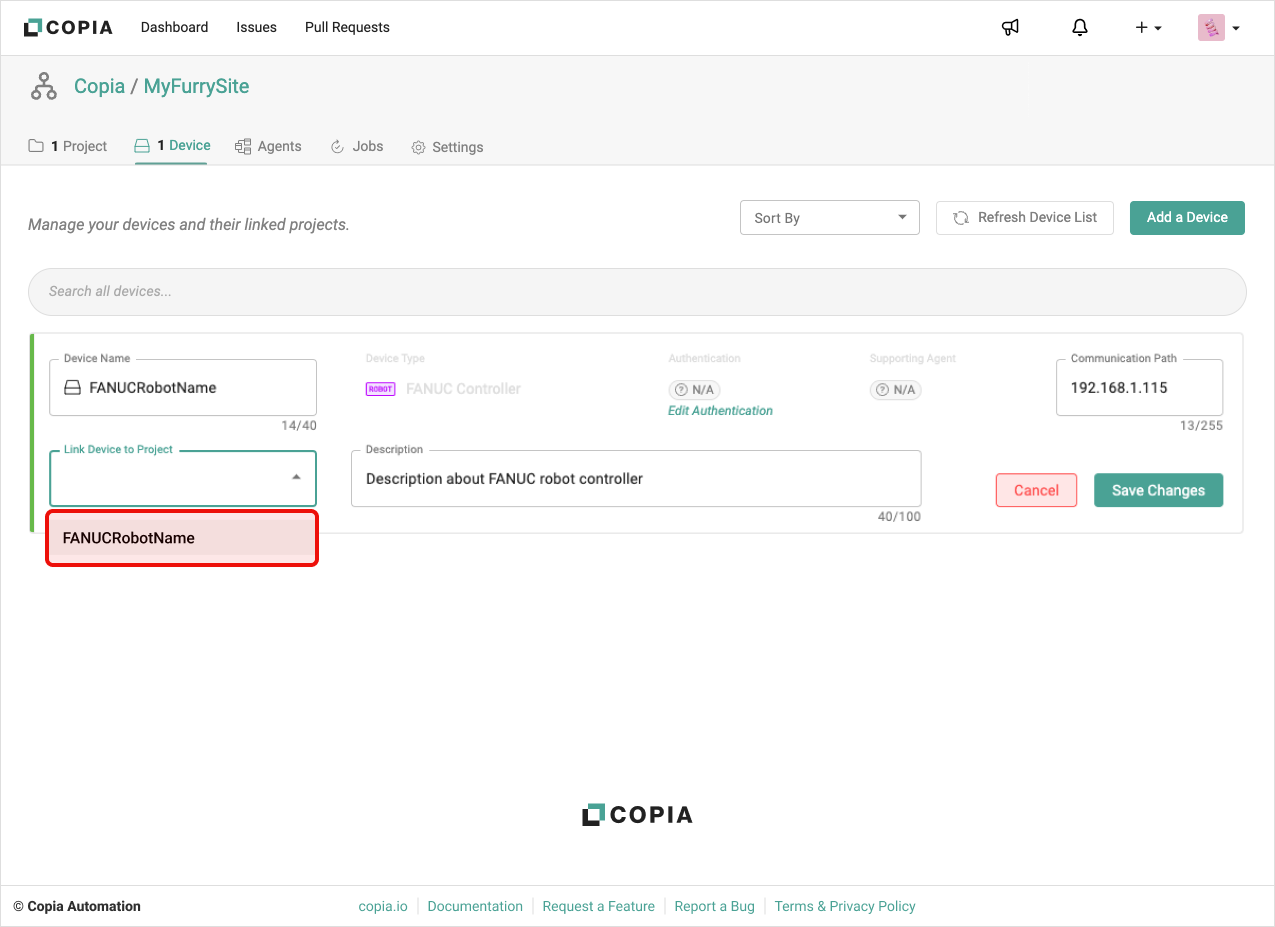Cancel the device edit
The height and width of the screenshot is (927, 1275).
[x=1036, y=490]
